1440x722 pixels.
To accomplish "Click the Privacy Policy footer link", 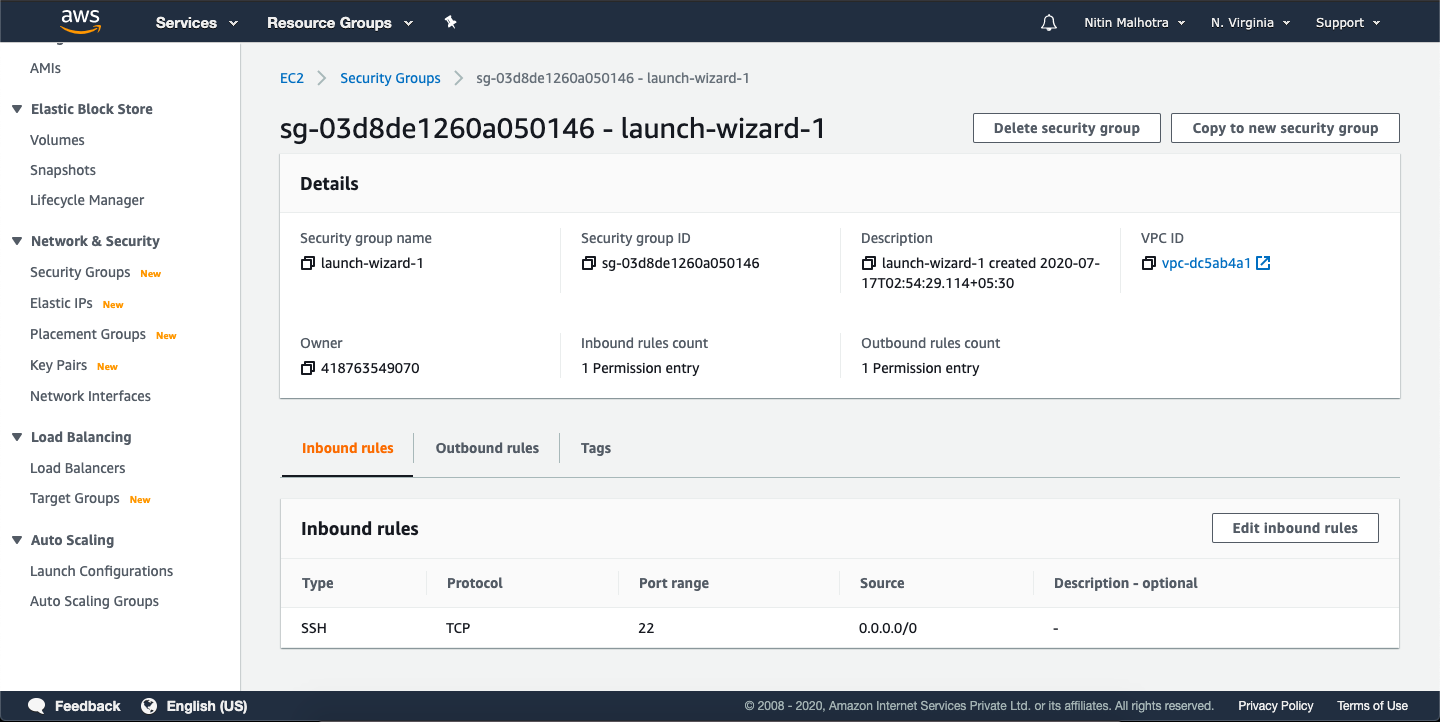I will (x=1276, y=706).
